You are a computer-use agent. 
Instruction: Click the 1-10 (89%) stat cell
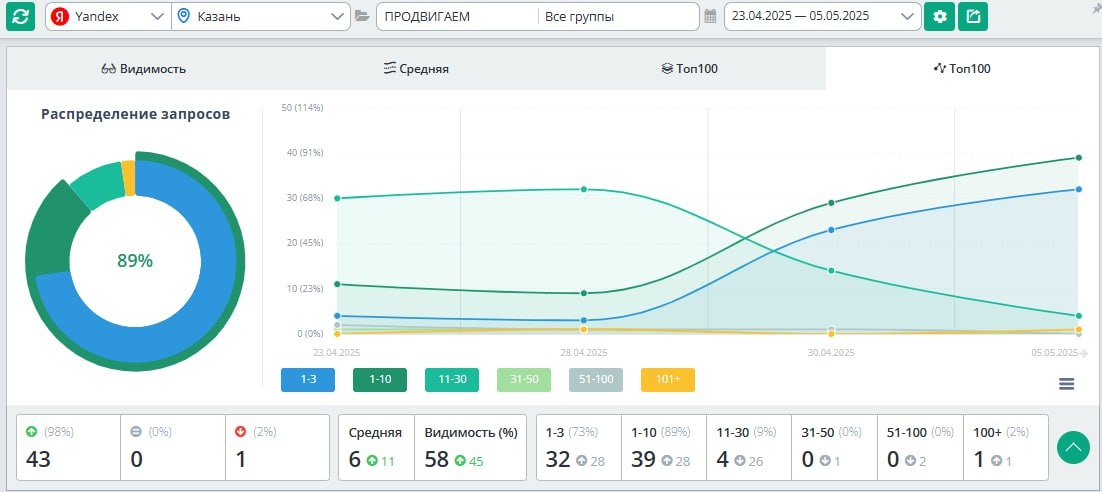664,447
